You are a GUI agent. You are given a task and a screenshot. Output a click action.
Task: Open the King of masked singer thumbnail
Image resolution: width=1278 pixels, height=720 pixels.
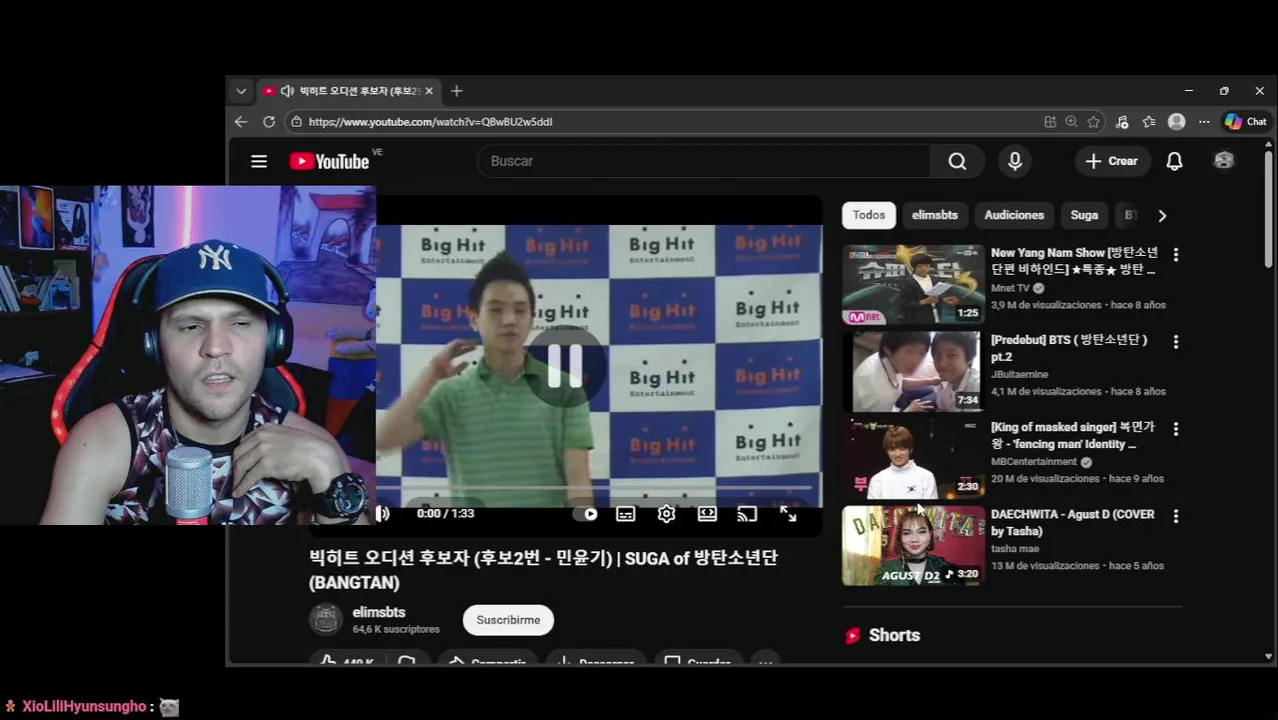pos(913,459)
